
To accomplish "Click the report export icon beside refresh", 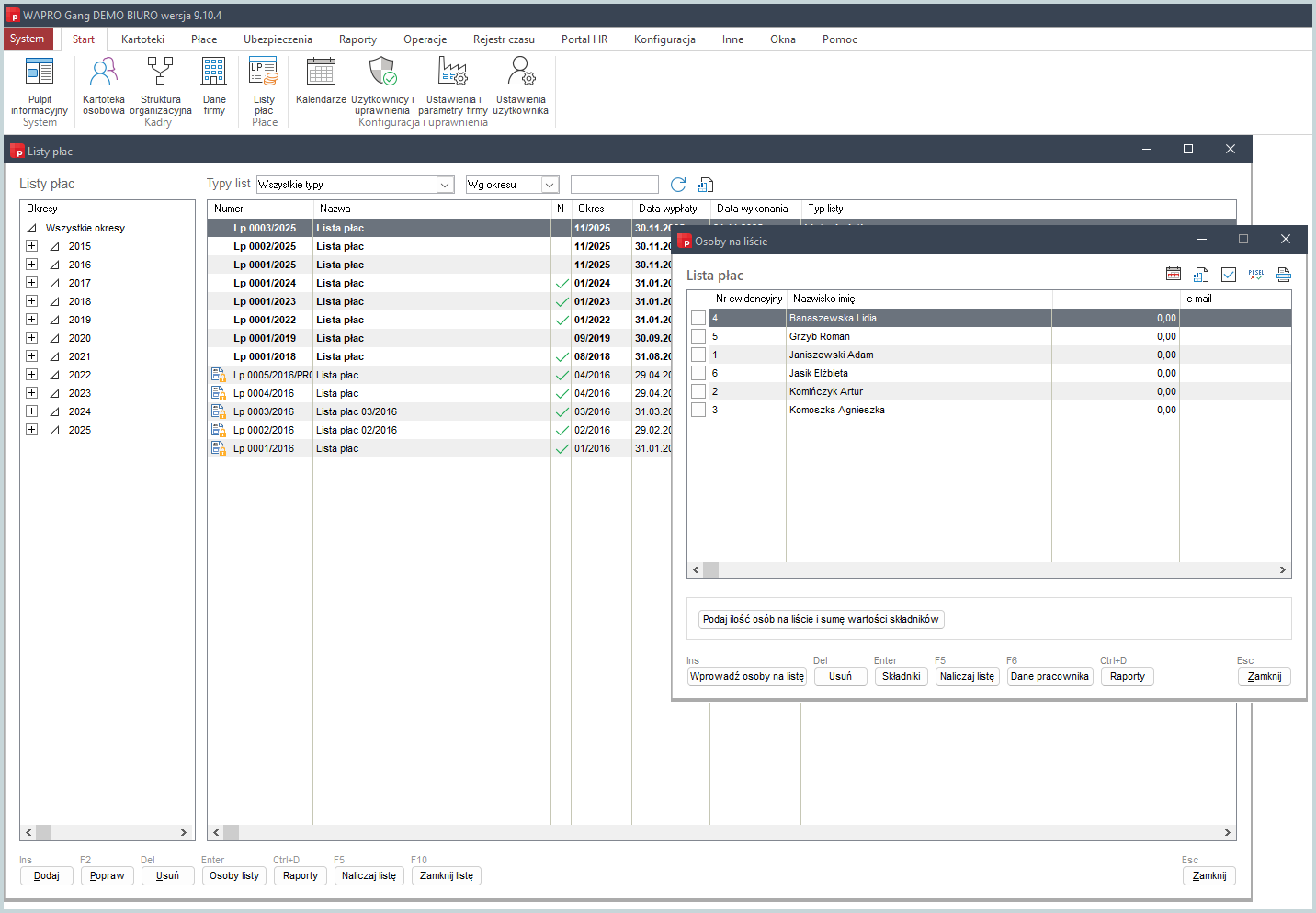I will tap(706, 185).
